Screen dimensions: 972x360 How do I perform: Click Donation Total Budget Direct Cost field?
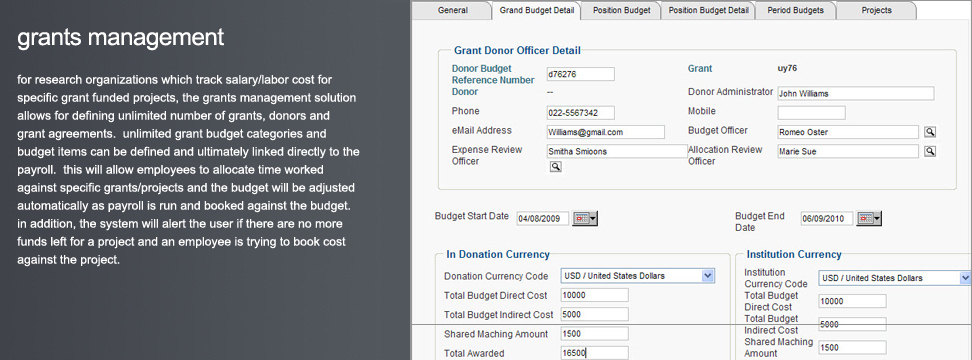coord(594,295)
